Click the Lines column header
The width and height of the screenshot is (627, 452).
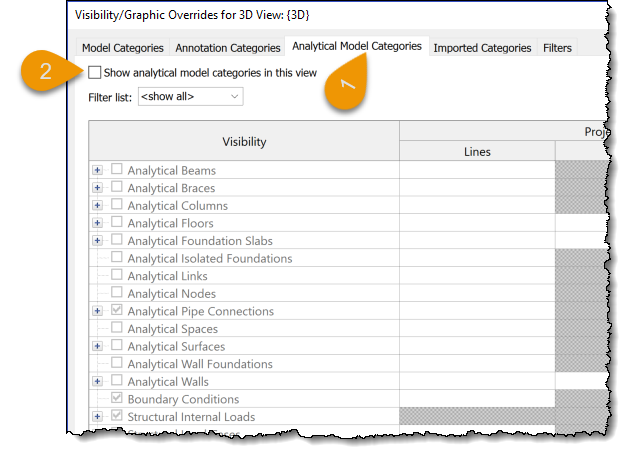coord(477,151)
